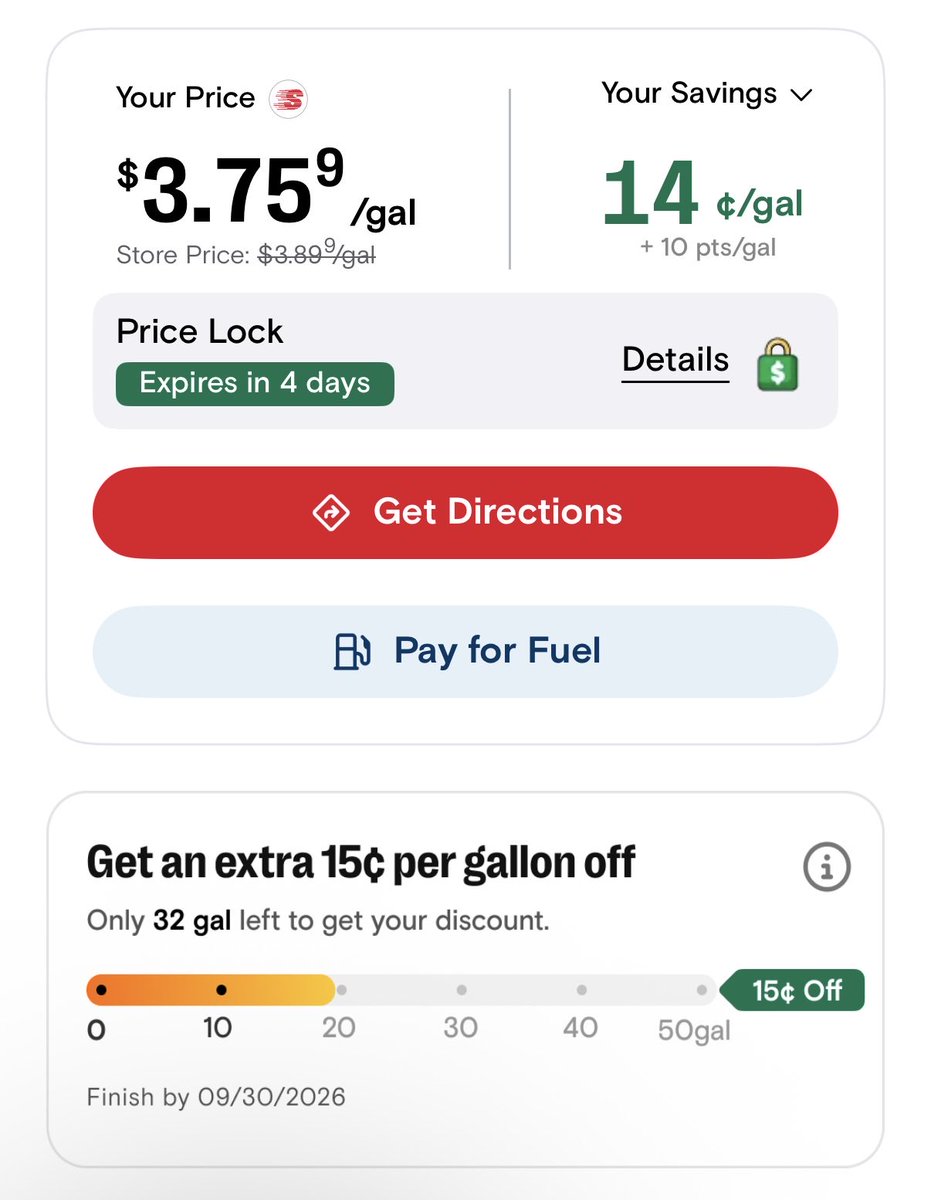
Task: Tap the Pay for Fuel button
Action: pyautogui.click(x=465, y=651)
